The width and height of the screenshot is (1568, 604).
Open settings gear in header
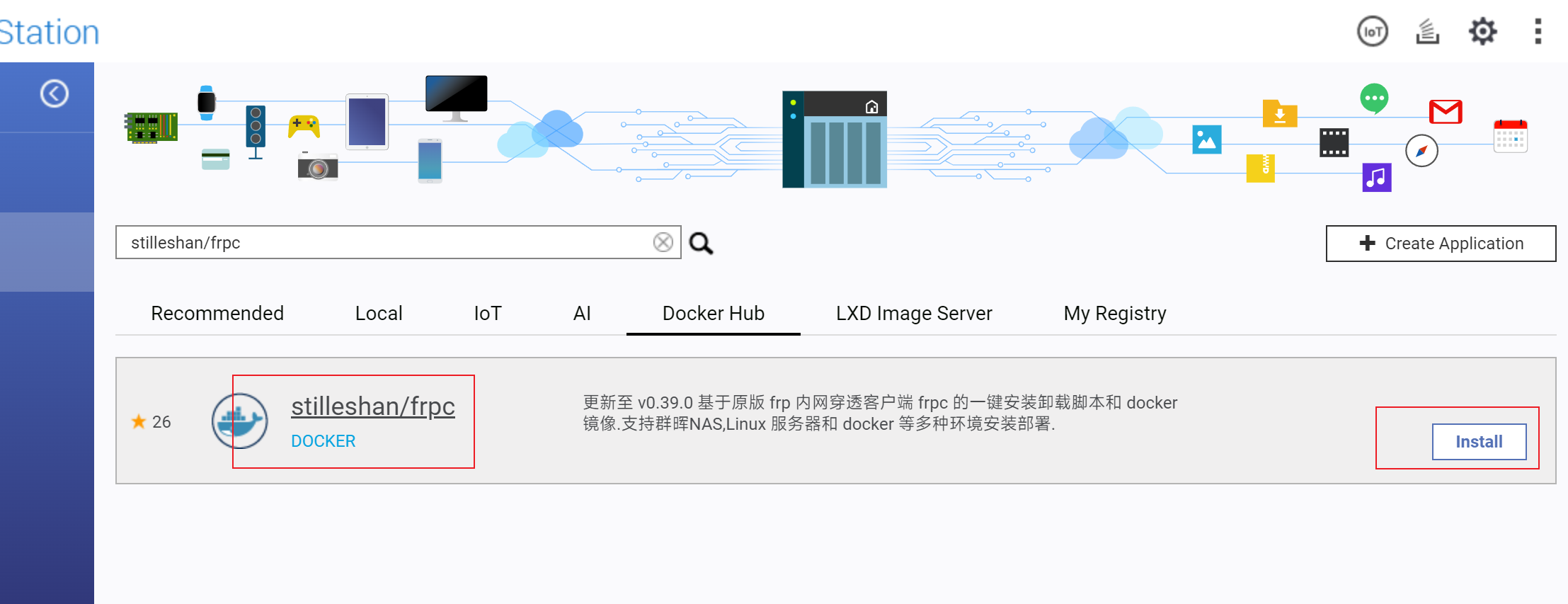tap(1482, 32)
